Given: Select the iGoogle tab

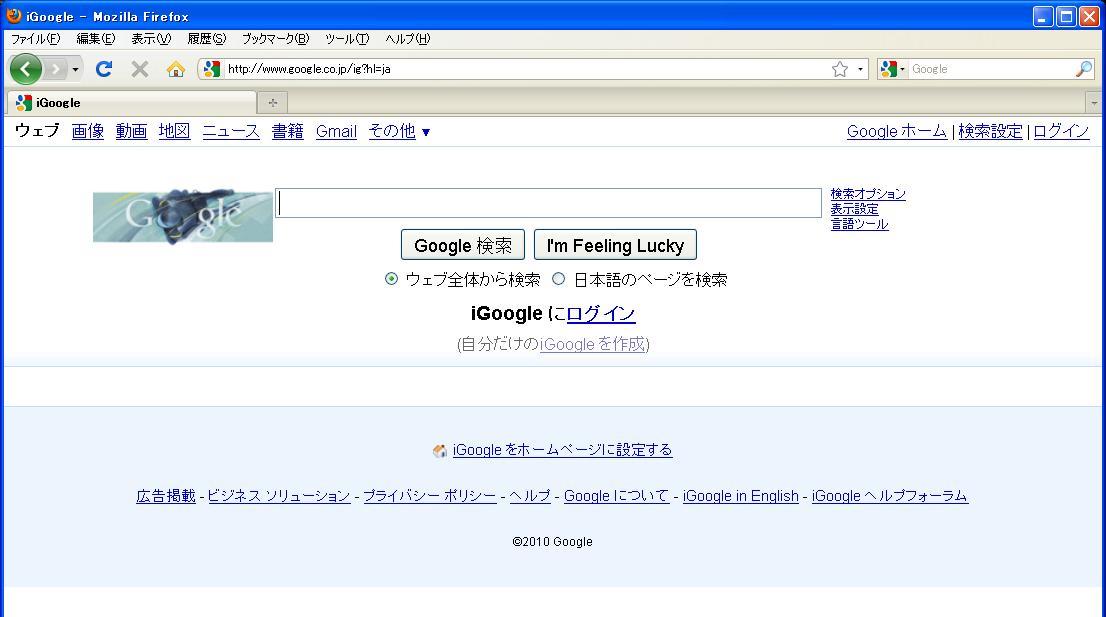Looking at the screenshot, I should tap(132, 103).
